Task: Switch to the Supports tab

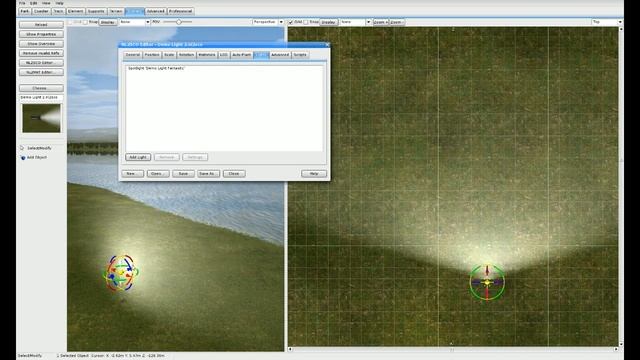Action: (96, 11)
